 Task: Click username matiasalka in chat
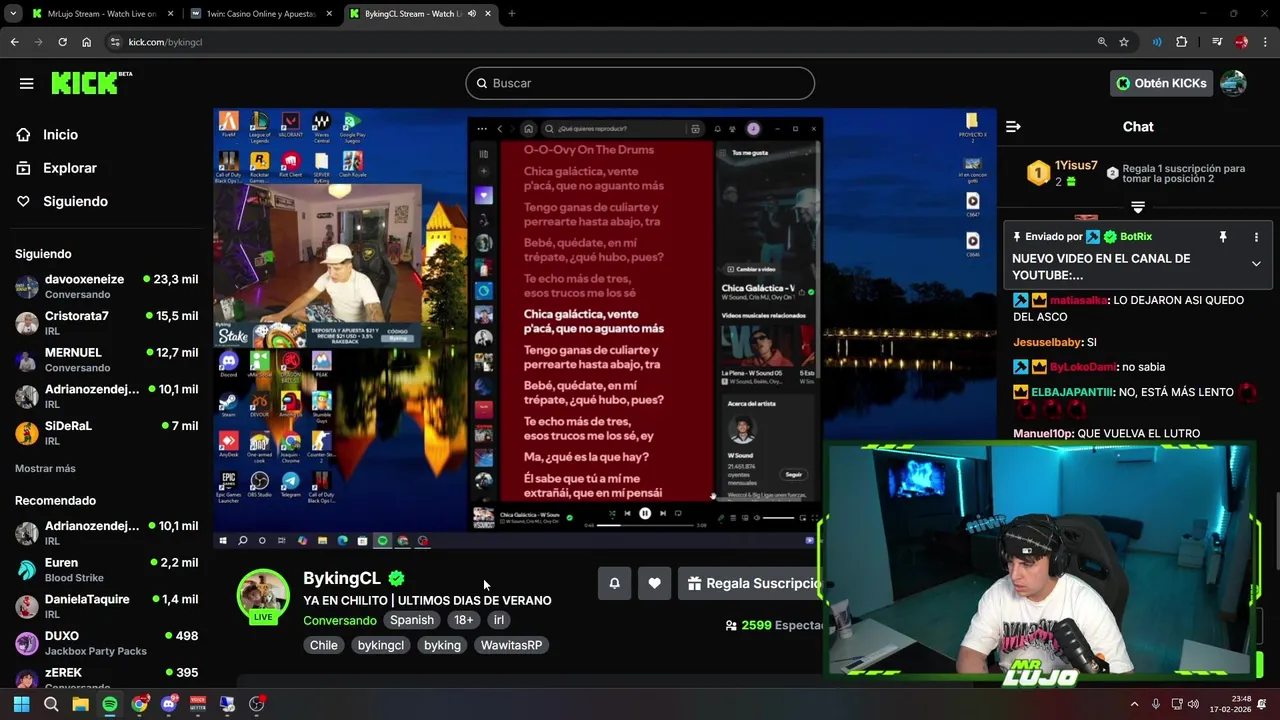[x=1077, y=300]
